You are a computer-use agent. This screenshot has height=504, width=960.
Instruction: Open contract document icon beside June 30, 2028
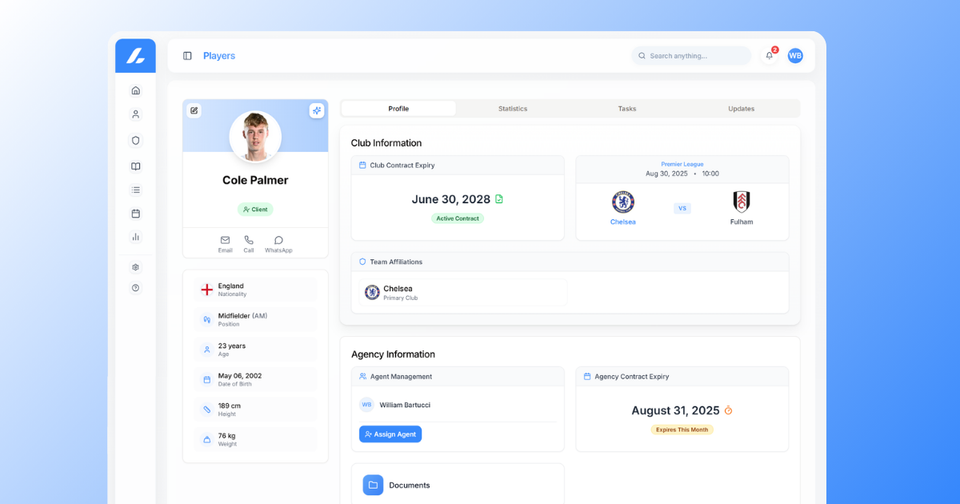[499, 199]
